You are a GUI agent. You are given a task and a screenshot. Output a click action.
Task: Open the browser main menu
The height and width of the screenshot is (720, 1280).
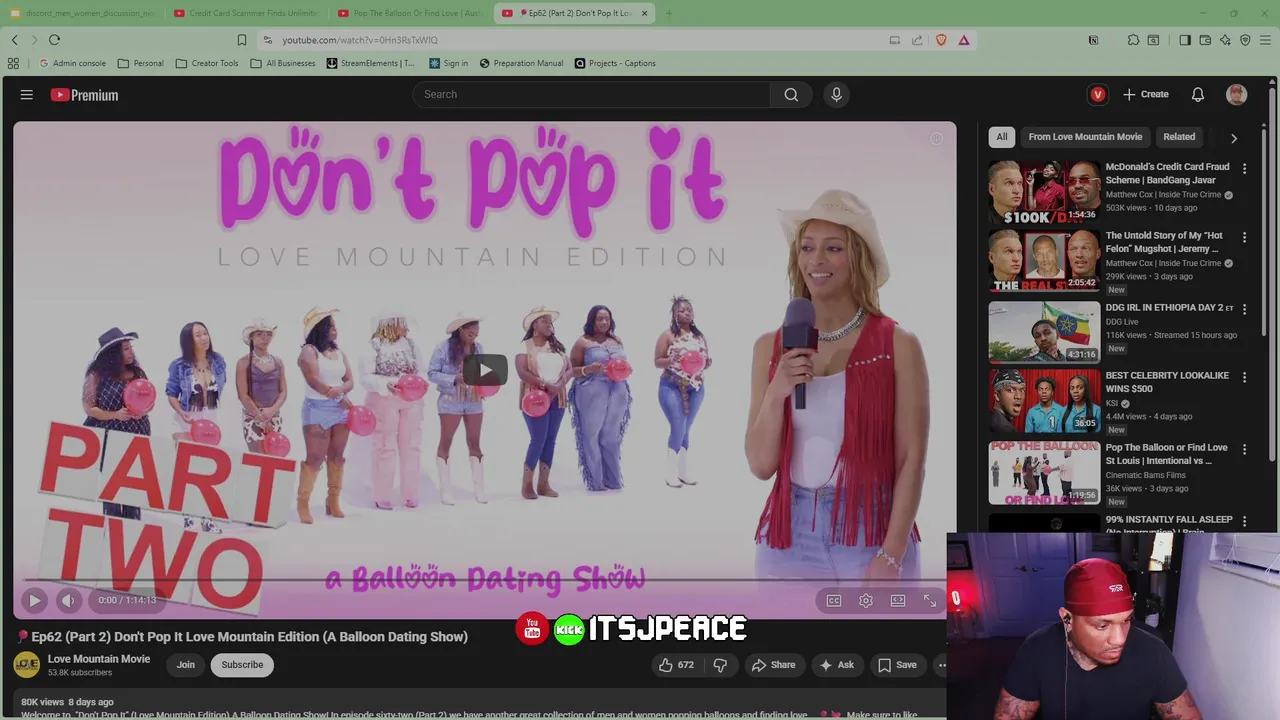coord(1265,40)
